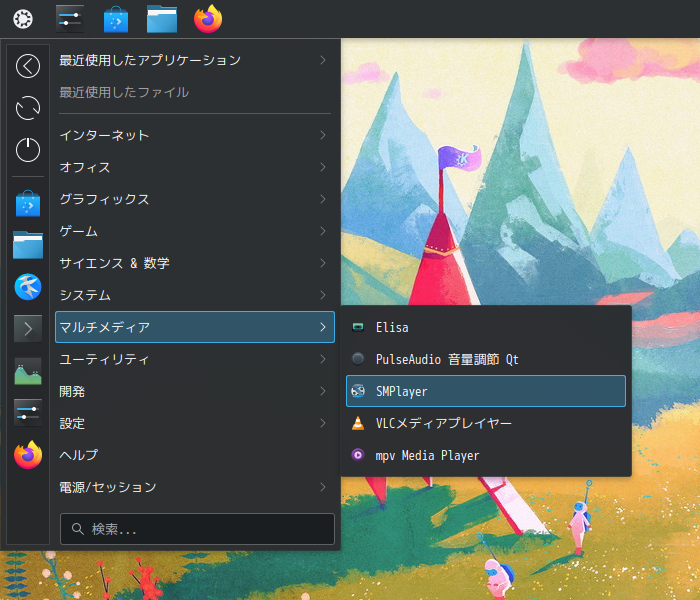Open the green graph monitor favorite
Viewport: 700px width, 600px height.
pos(28,371)
